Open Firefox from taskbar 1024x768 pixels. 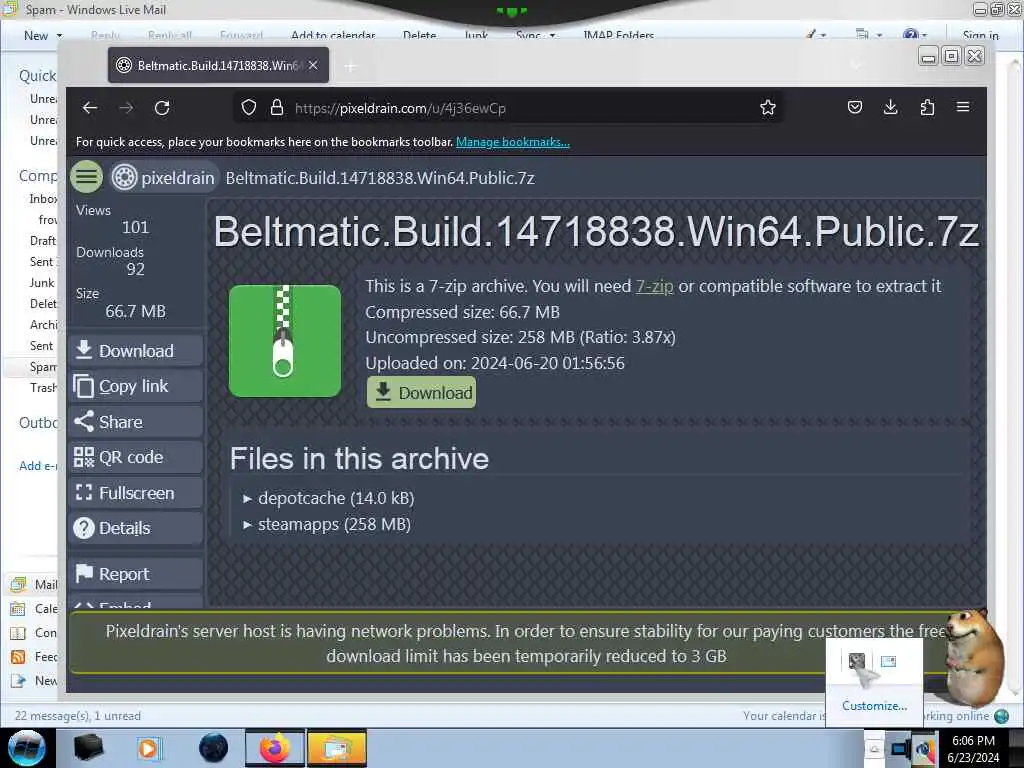(275, 748)
